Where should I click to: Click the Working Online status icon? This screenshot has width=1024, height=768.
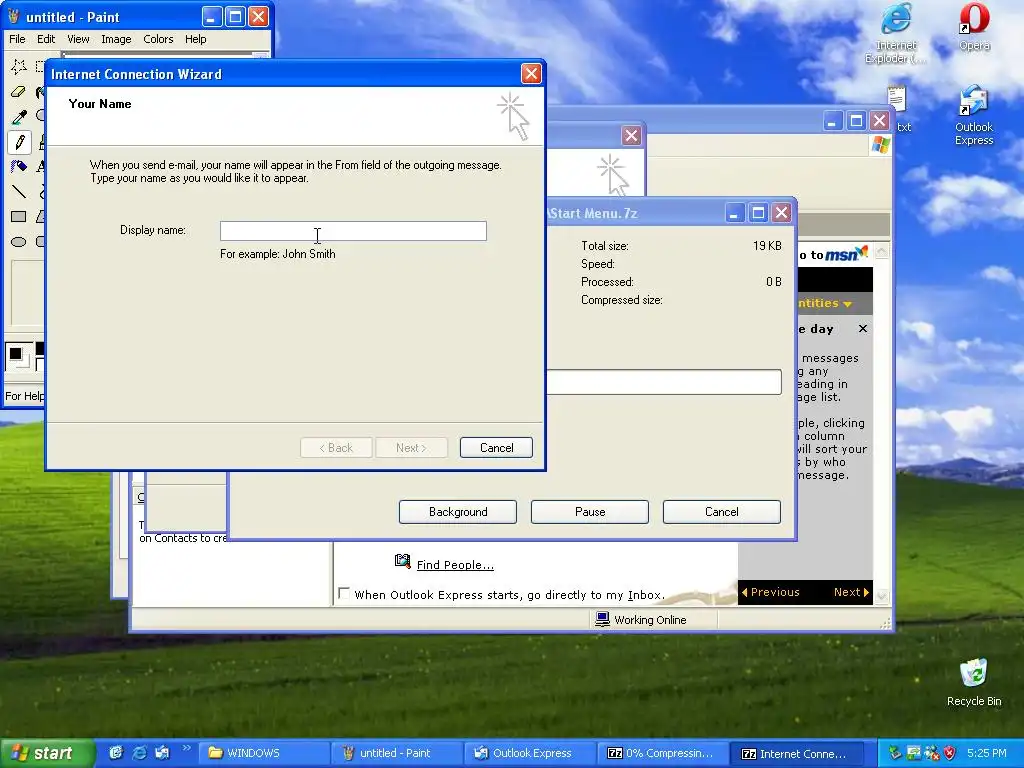click(x=602, y=619)
